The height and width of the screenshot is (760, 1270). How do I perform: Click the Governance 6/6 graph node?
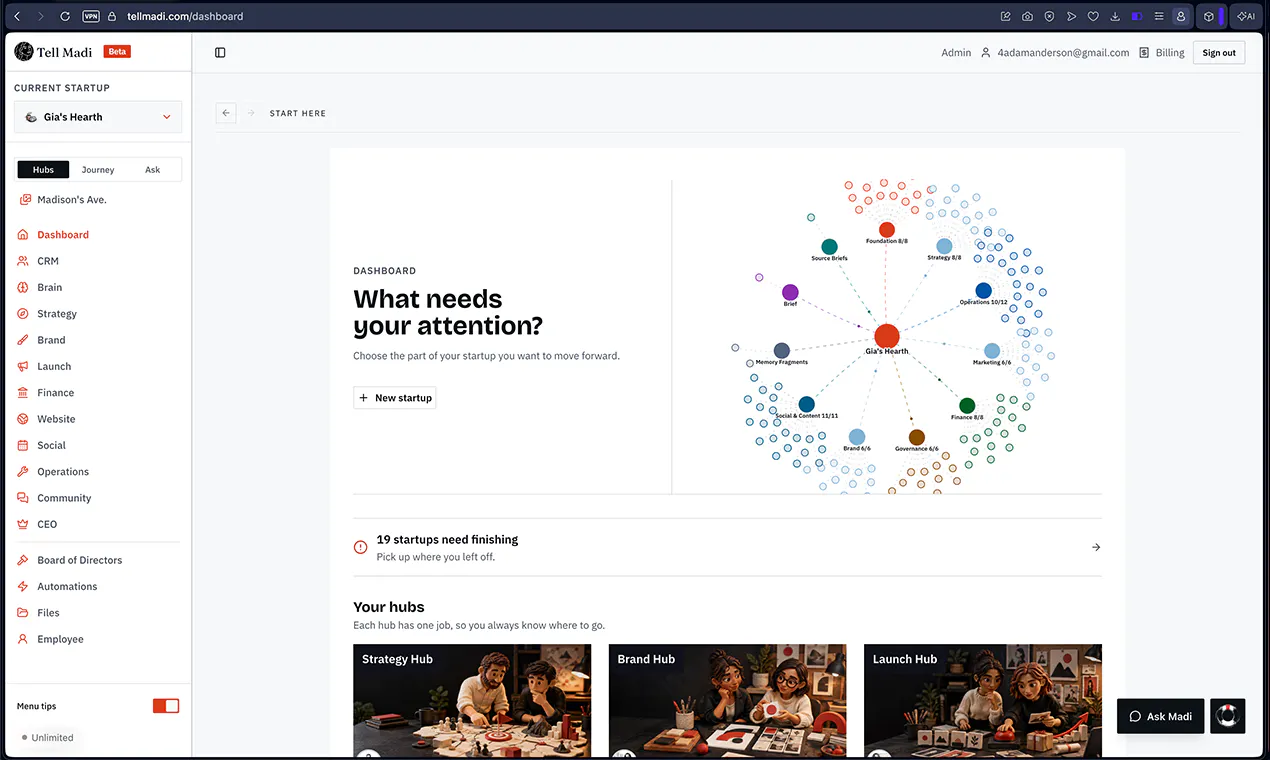click(x=916, y=438)
